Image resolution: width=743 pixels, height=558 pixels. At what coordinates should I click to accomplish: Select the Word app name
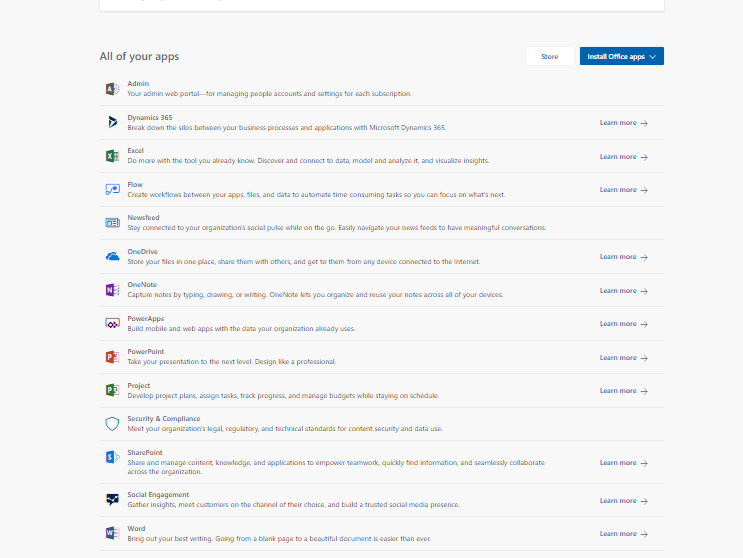pyautogui.click(x=136, y=529)
